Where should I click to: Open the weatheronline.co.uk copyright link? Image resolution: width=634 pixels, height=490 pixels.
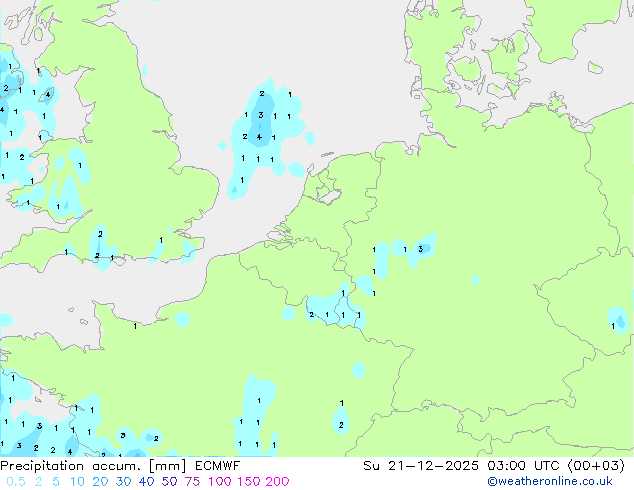click(550, 482)
